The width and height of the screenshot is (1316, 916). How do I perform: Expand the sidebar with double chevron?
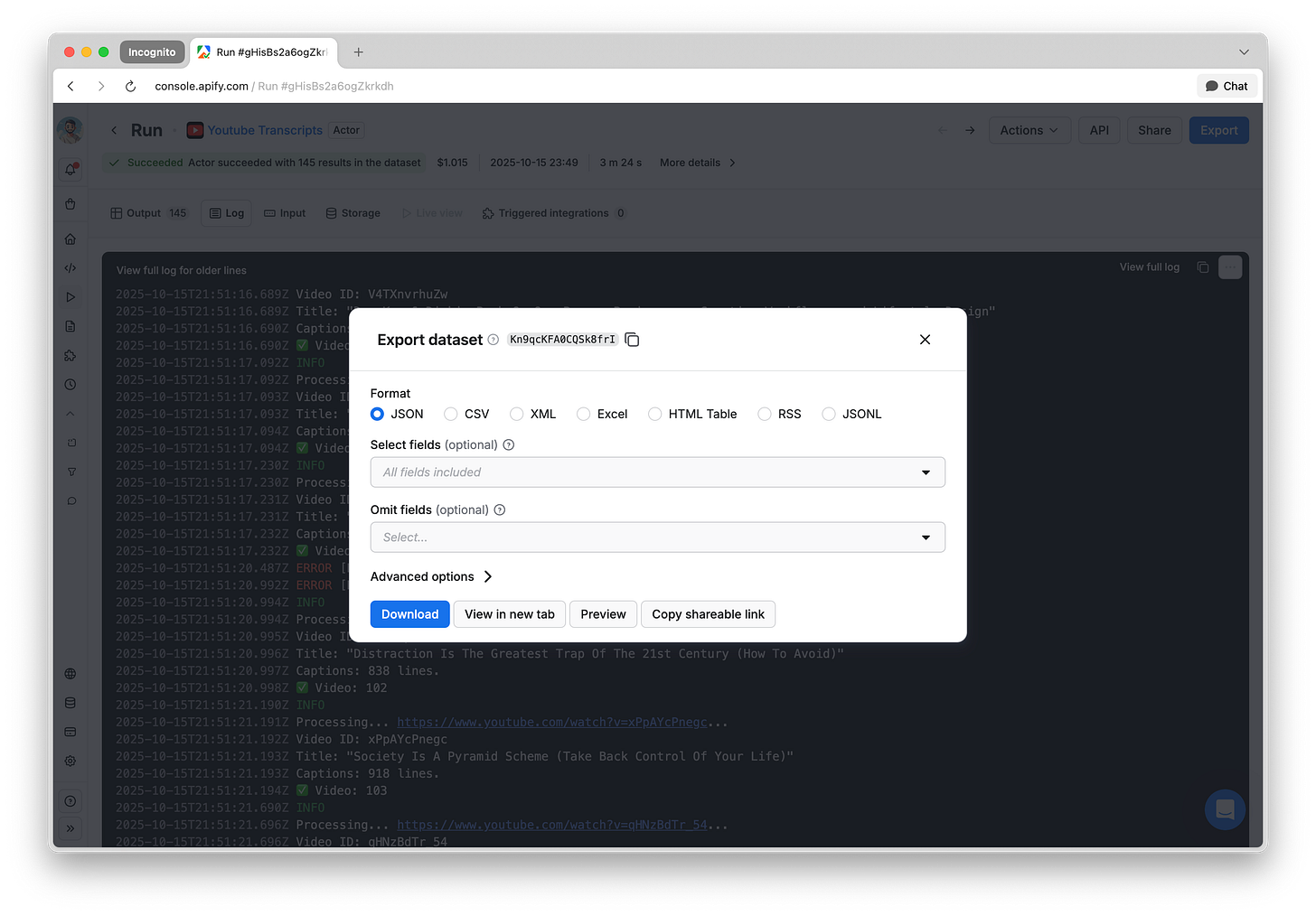coord(70,828)
